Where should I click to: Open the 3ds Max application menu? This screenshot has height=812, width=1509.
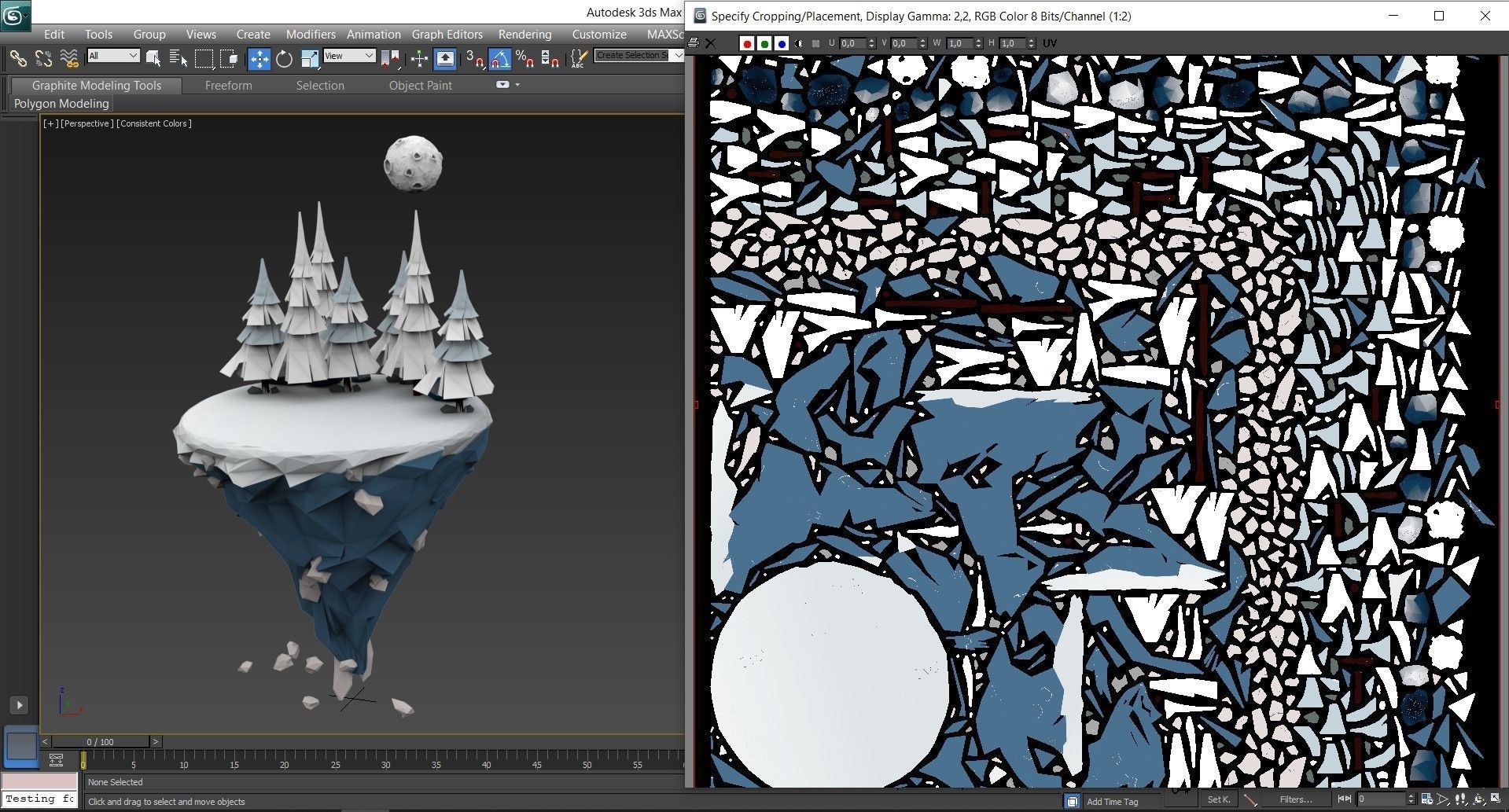(15, 16)
